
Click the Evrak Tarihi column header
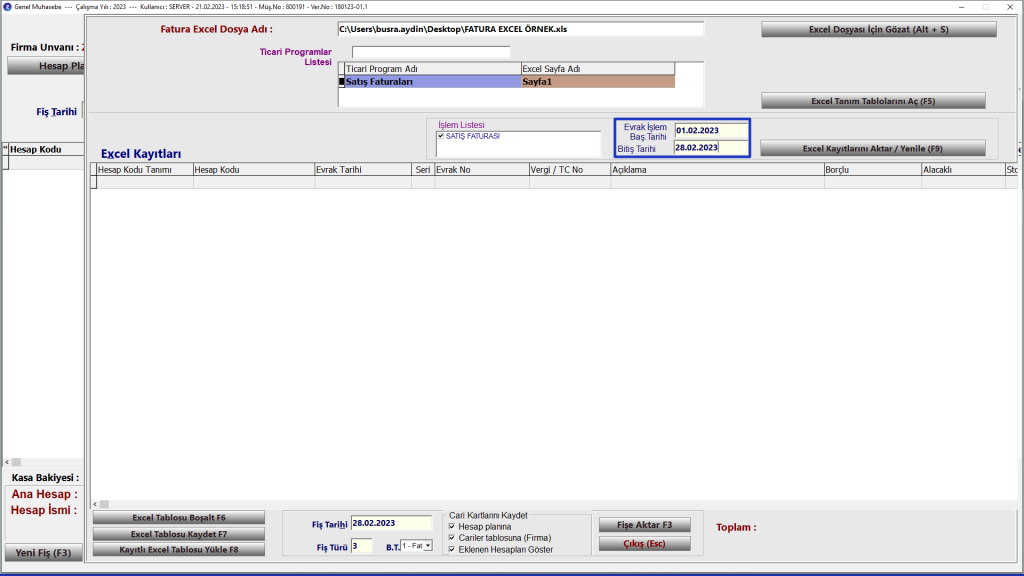click(363, 170)
